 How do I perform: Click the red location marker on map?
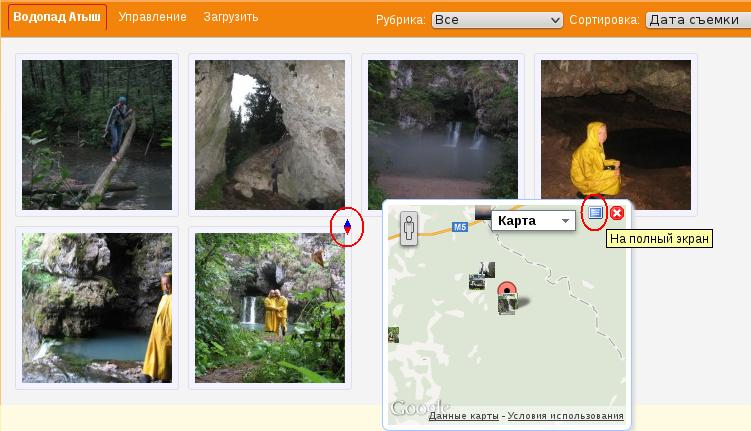click(507, 290)
